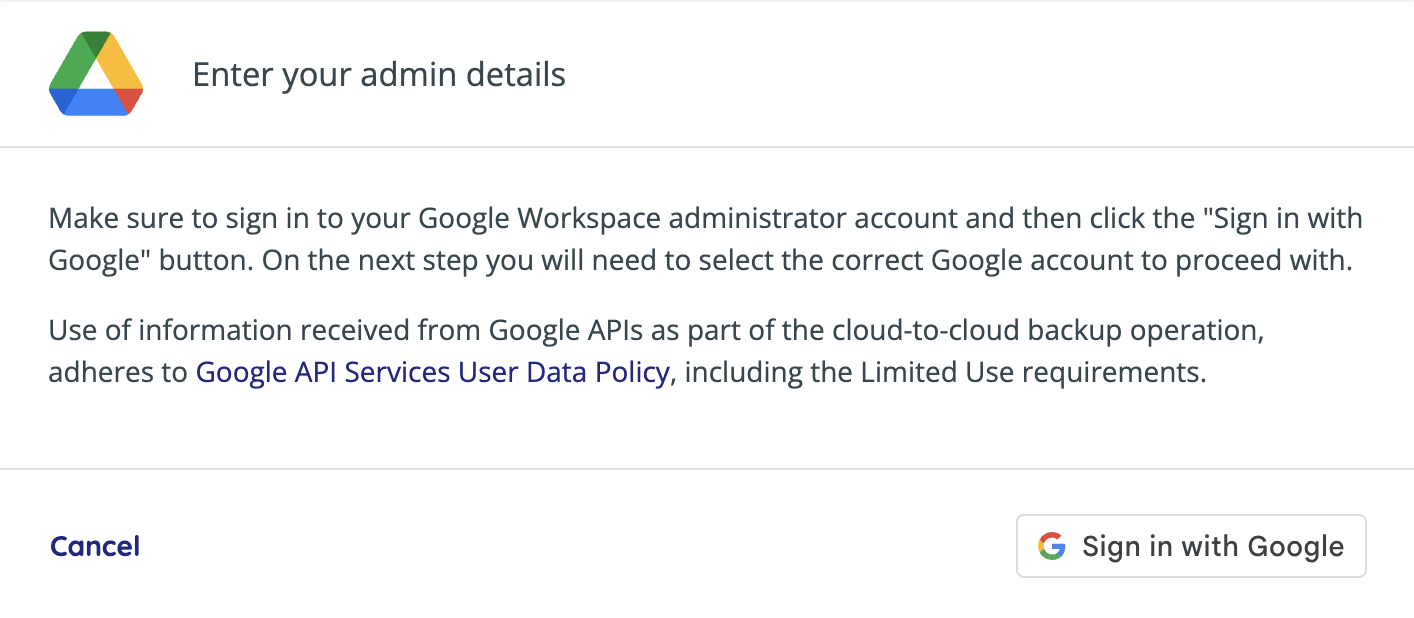The height and width of the screenshot is (618, 1414).
Task: Click the Google Drive logo icon
Action: [x=96, y=74]
